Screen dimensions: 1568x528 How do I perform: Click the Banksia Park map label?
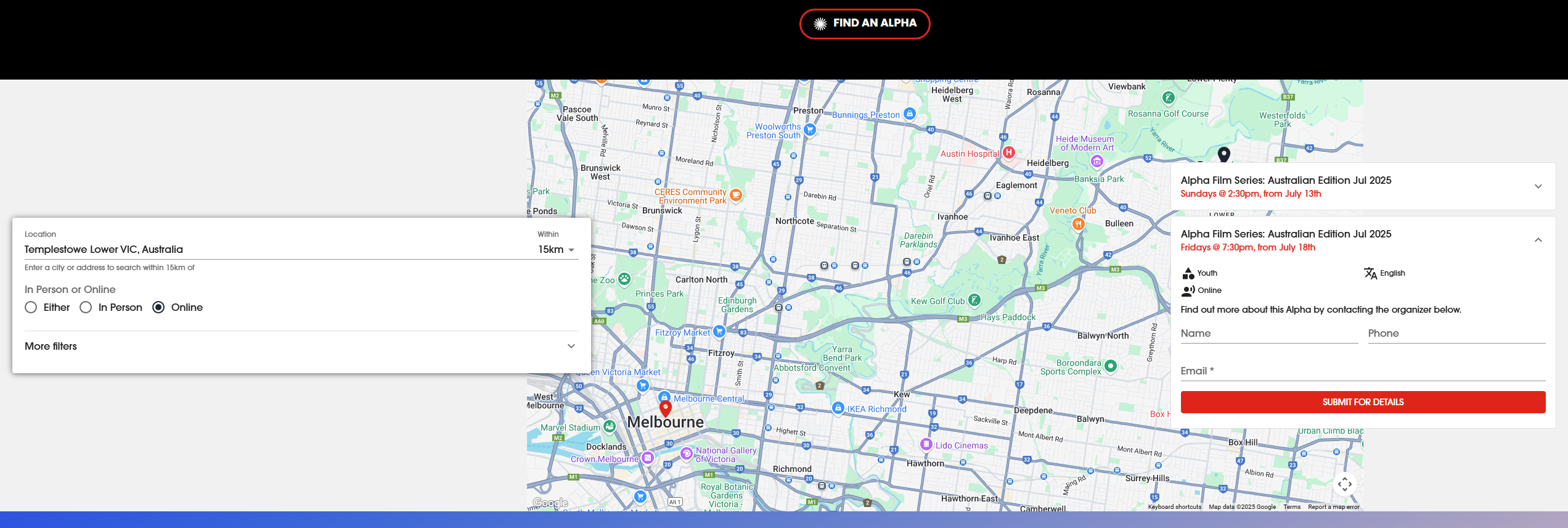[x=1099, y=179]
